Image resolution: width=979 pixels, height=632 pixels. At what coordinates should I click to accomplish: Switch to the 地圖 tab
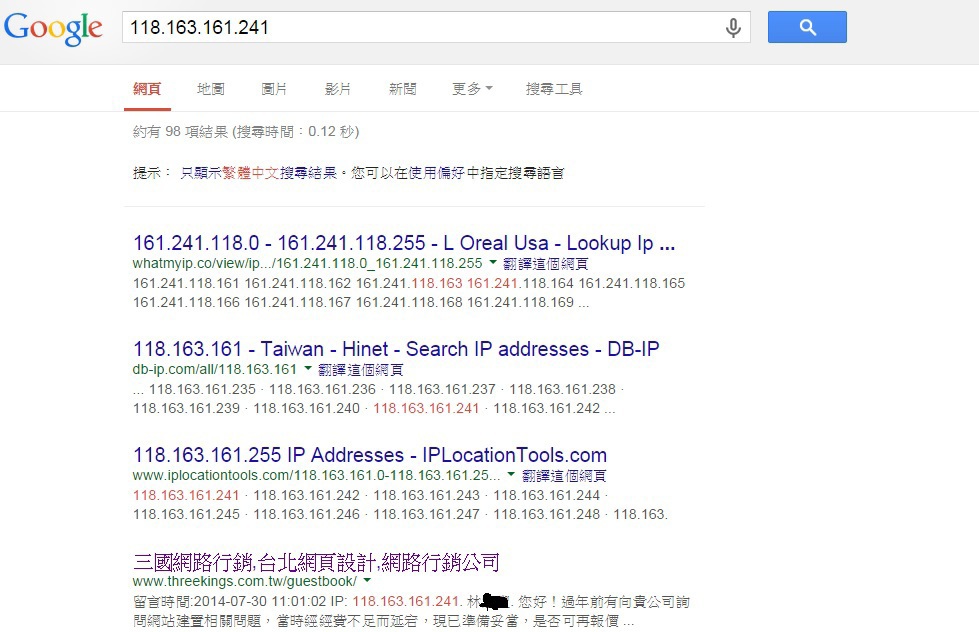pyautogui.click(x=210, y=89)
